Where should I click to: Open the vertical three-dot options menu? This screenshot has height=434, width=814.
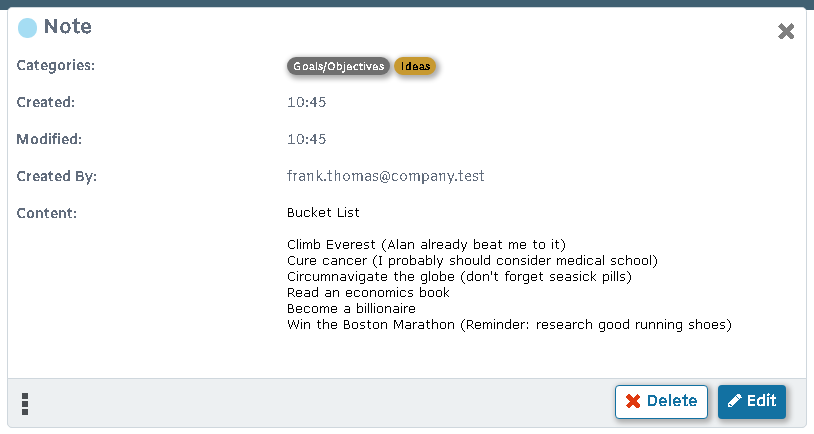pyautogui.click(x=25, y=403)
